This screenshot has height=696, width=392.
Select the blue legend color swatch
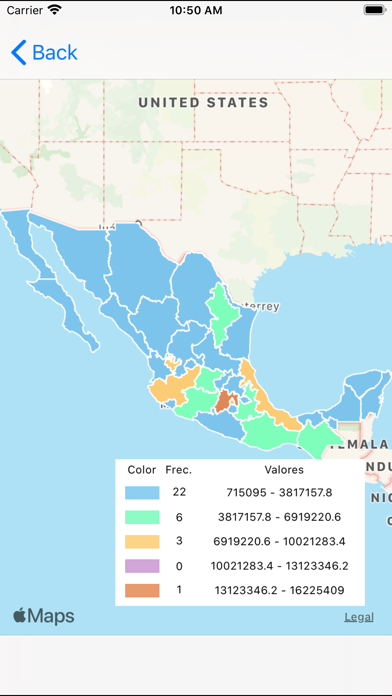142,493
